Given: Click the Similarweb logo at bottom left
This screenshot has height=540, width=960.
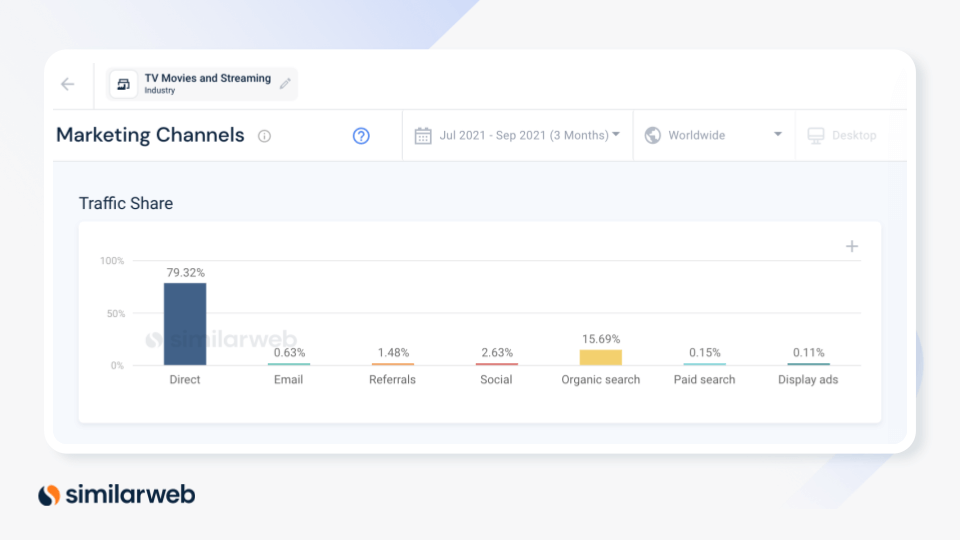Looking at the screenshot, I should [x=117, y=494].
